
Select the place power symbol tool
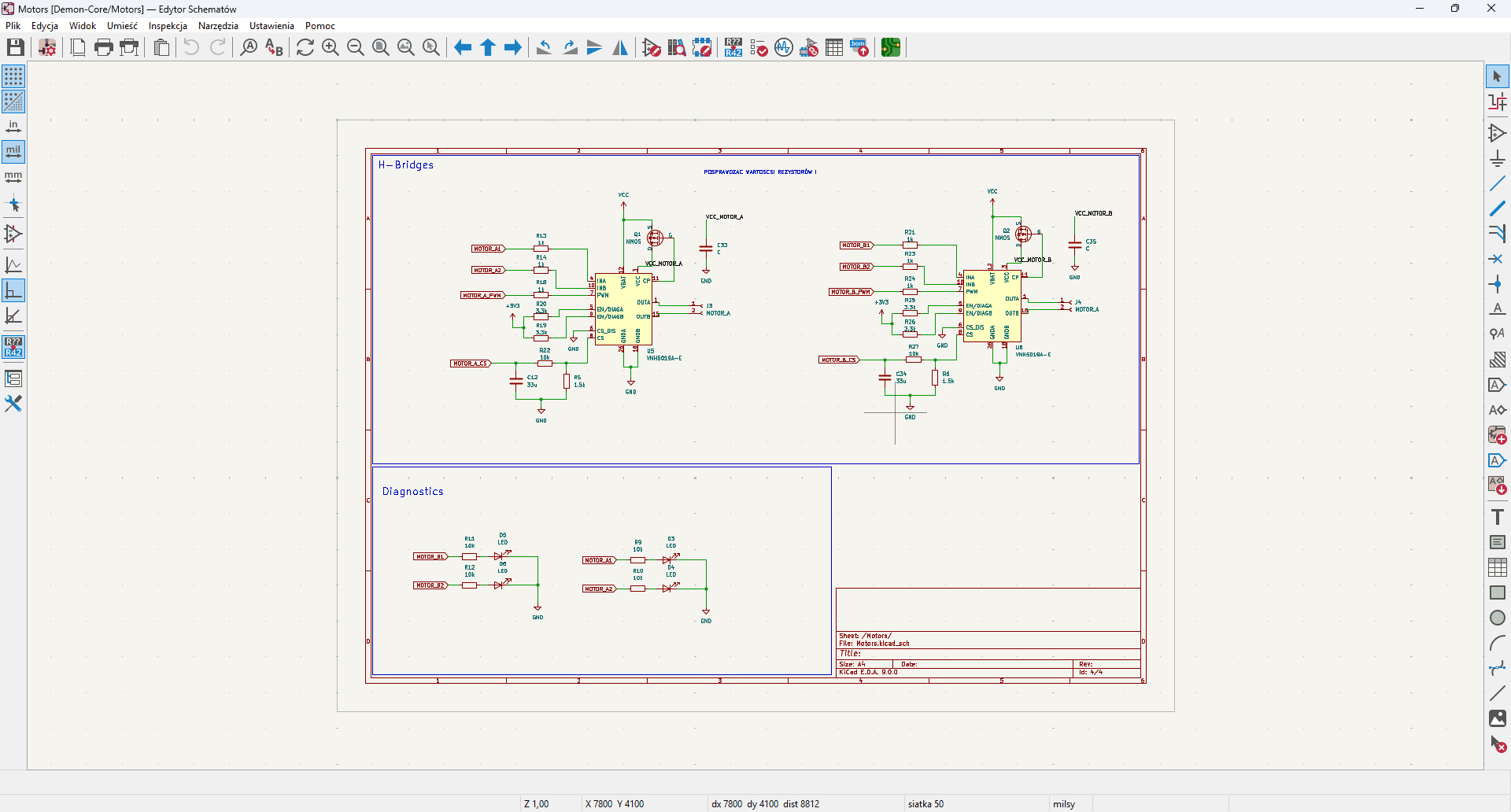point(1497,159)
